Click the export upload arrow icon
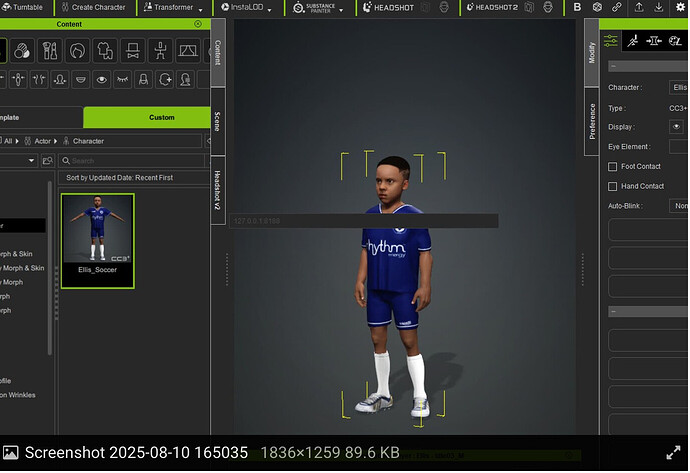 click(639, 7)
